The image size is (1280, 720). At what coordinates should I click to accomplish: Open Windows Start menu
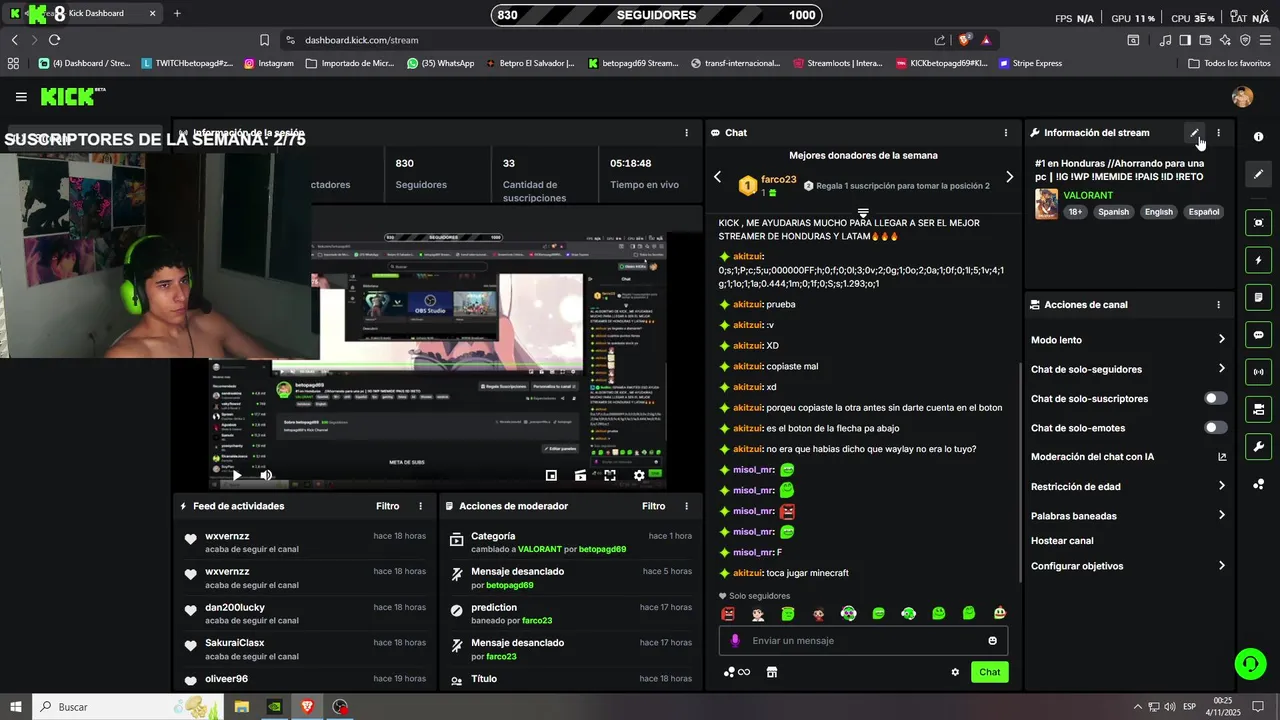[15, 707]
